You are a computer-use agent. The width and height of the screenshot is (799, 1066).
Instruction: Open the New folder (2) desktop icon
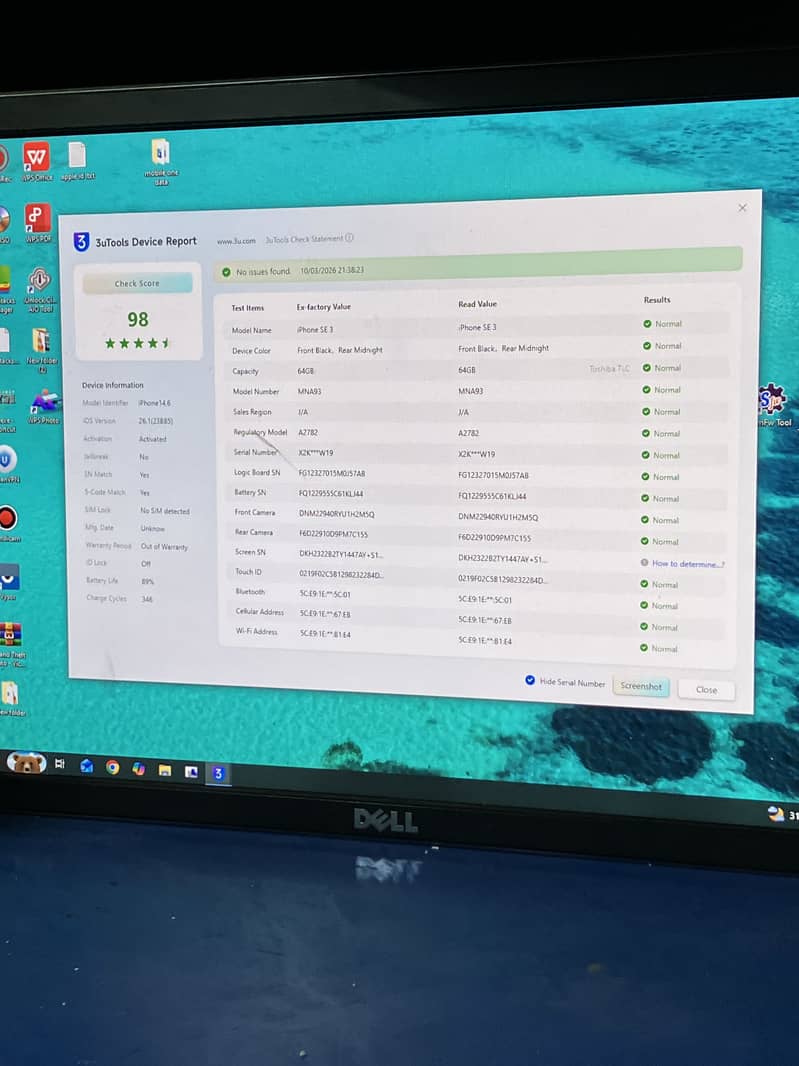tap(41, 350)
